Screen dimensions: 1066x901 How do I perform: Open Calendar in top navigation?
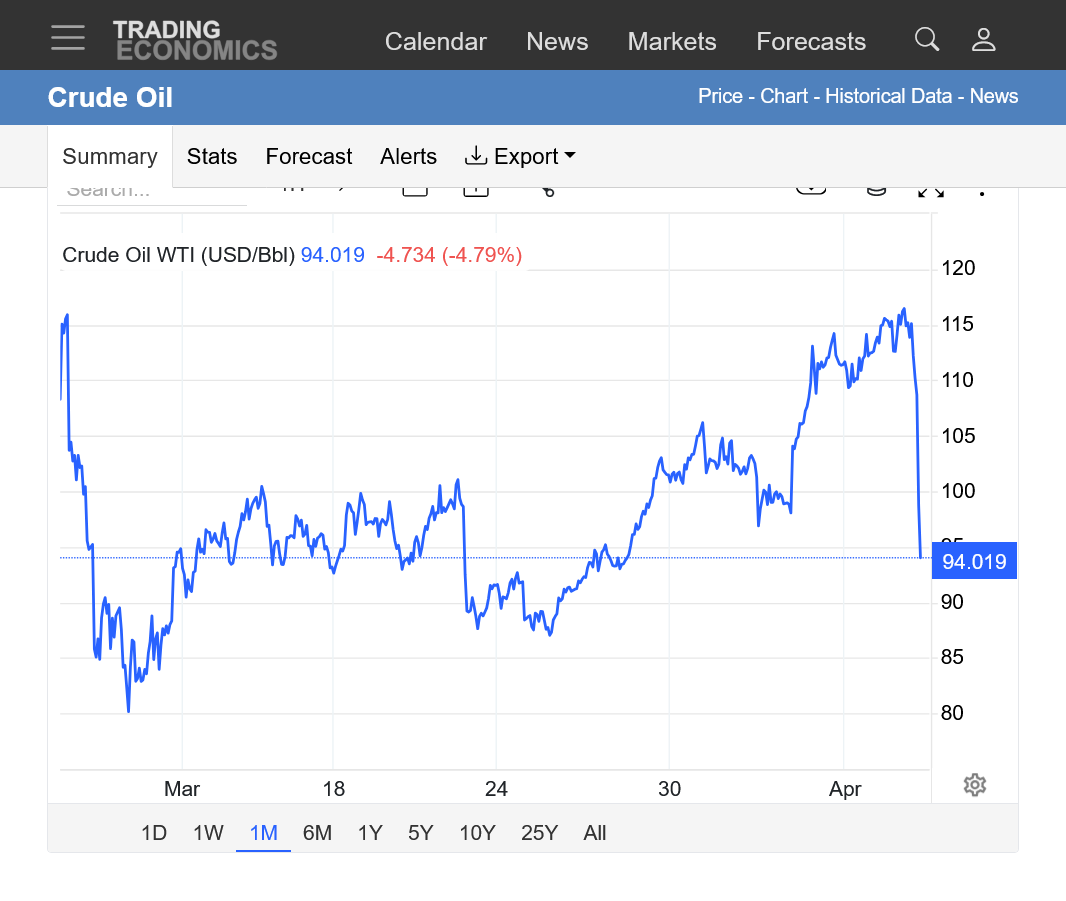click(x=435, y=41)
